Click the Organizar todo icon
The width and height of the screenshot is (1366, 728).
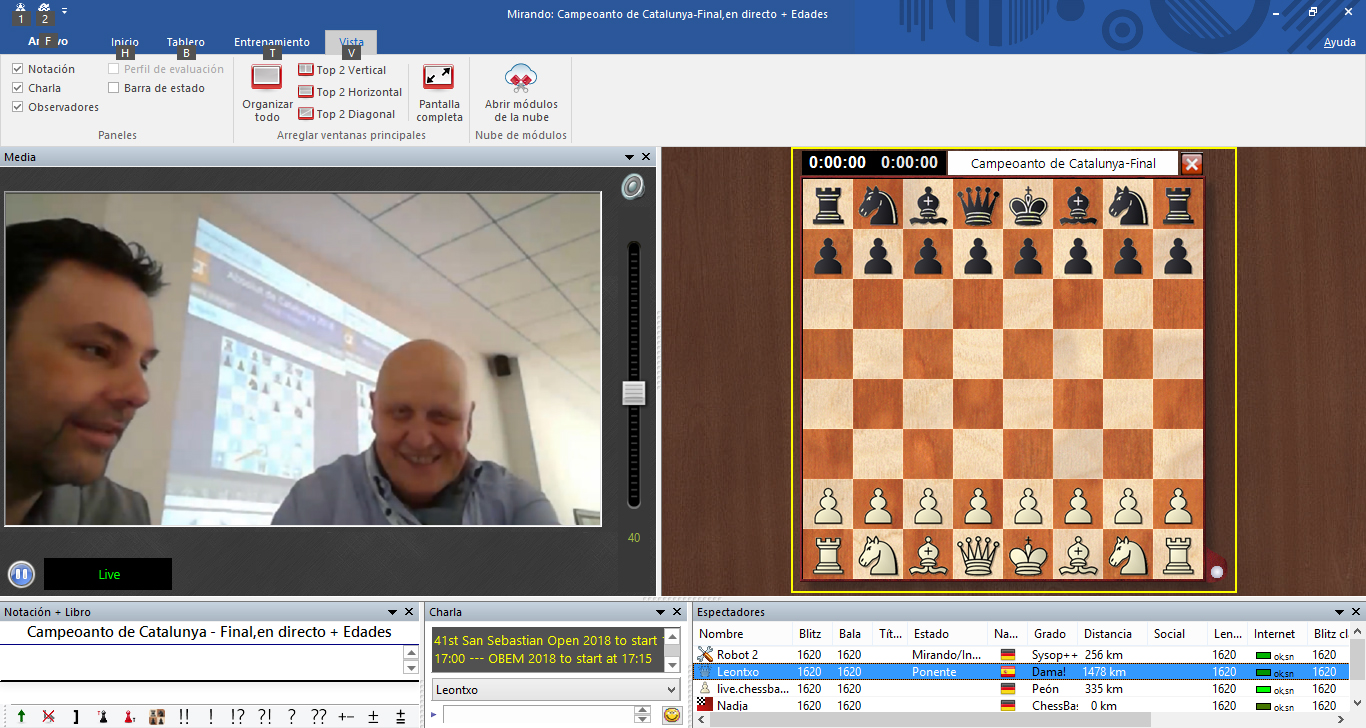point(267,78)
